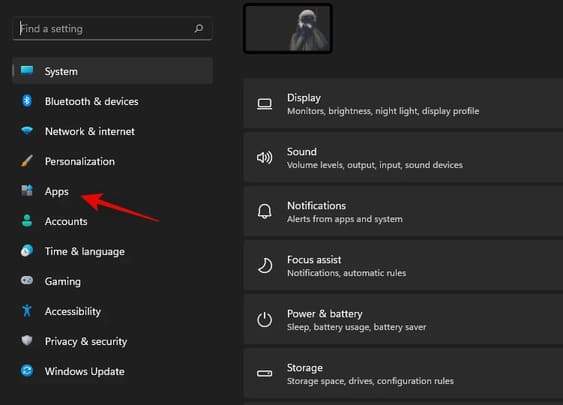Click the Notifications bell icon
The width and height of the screenshot is (563, 405).
click(265, 211)
